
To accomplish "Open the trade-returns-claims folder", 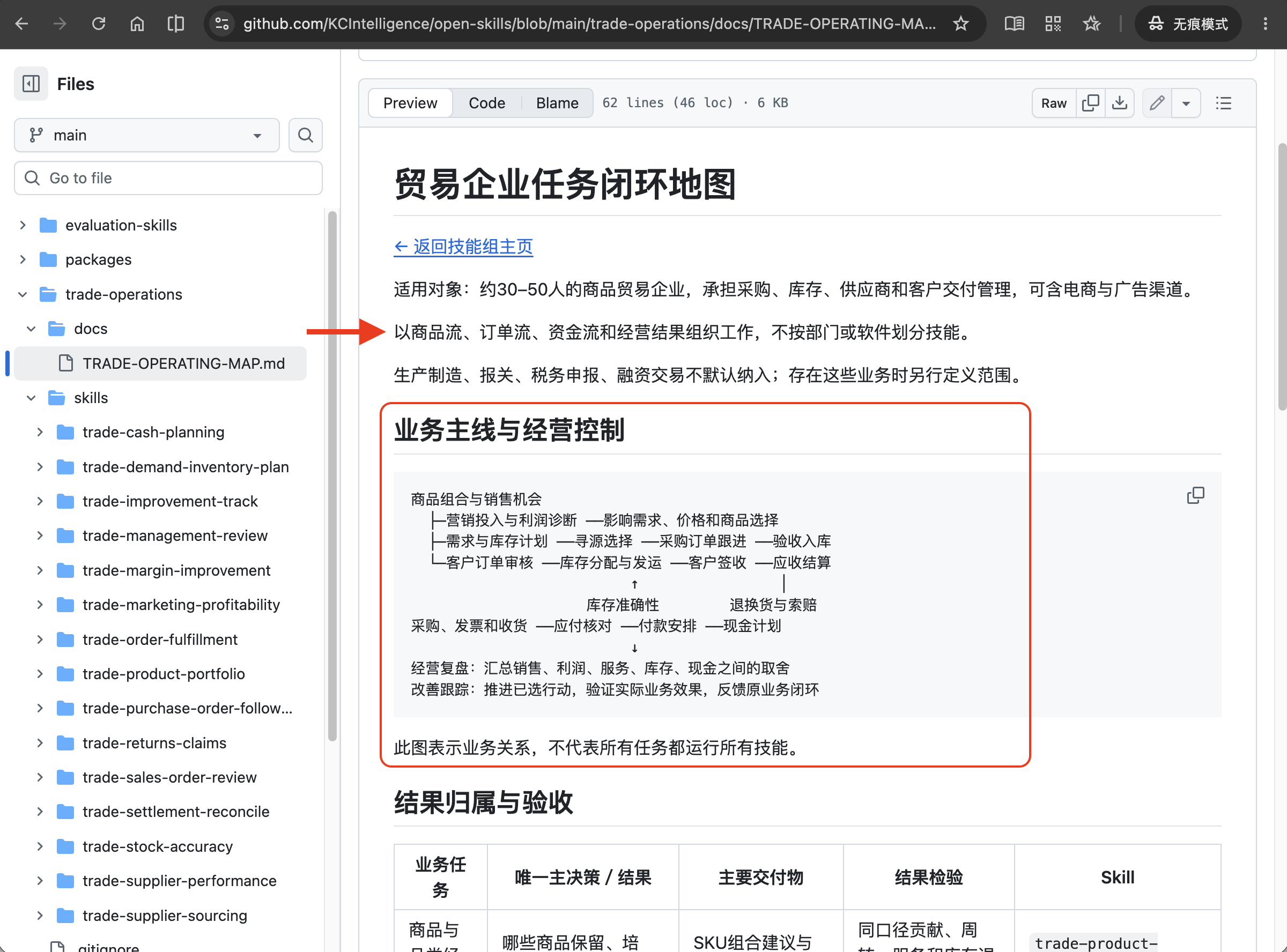I will tap(154, 743).
